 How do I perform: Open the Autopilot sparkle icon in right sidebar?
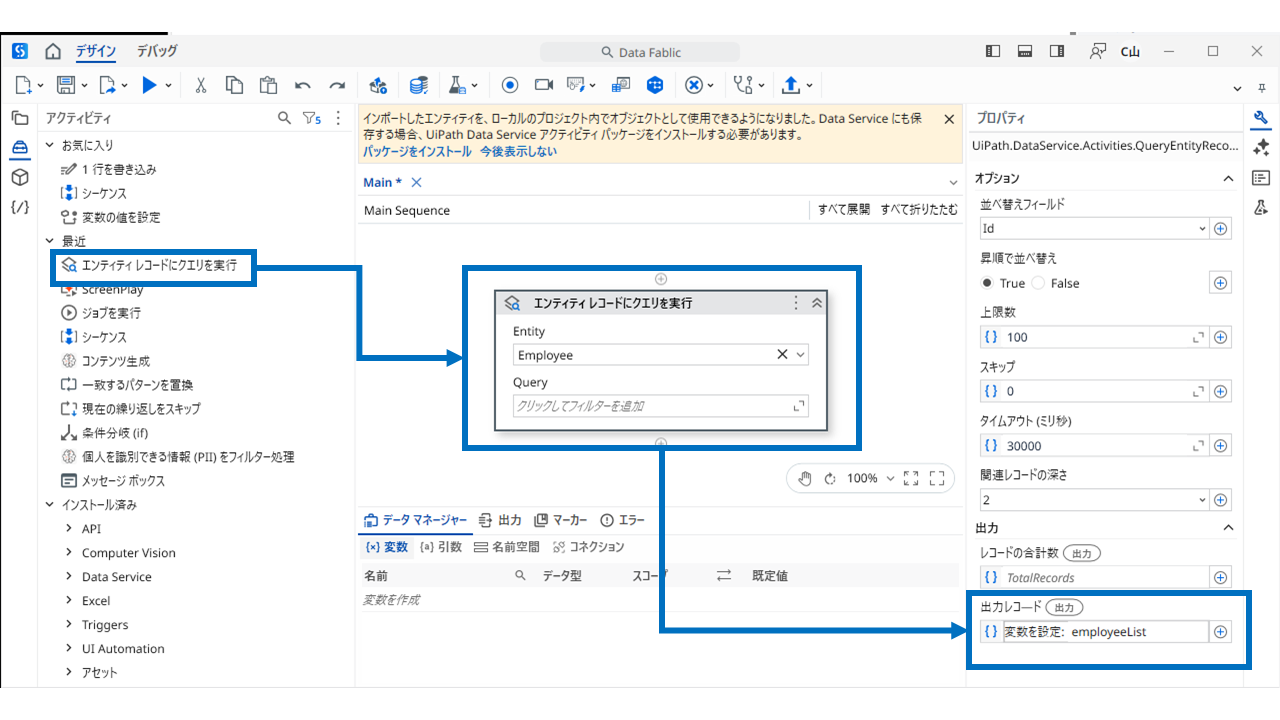(x=1261, y=148)
